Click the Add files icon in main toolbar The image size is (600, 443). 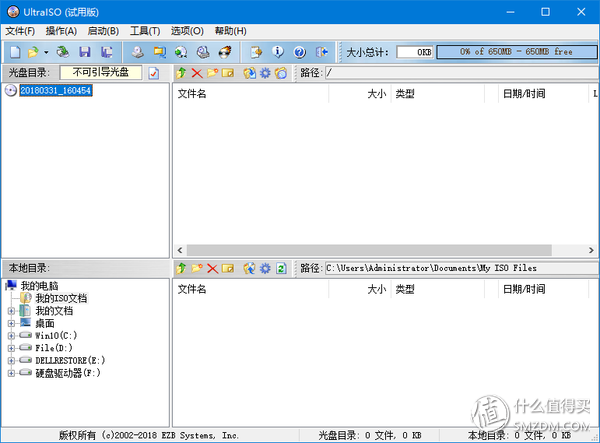click(x=256, y=52)
